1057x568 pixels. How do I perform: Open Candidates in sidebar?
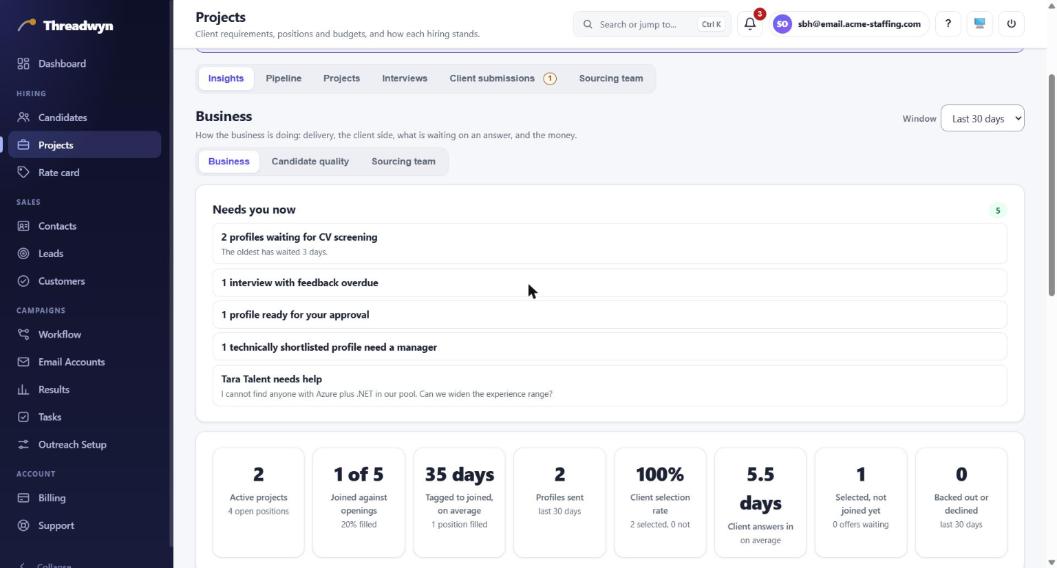pos(85,117)
